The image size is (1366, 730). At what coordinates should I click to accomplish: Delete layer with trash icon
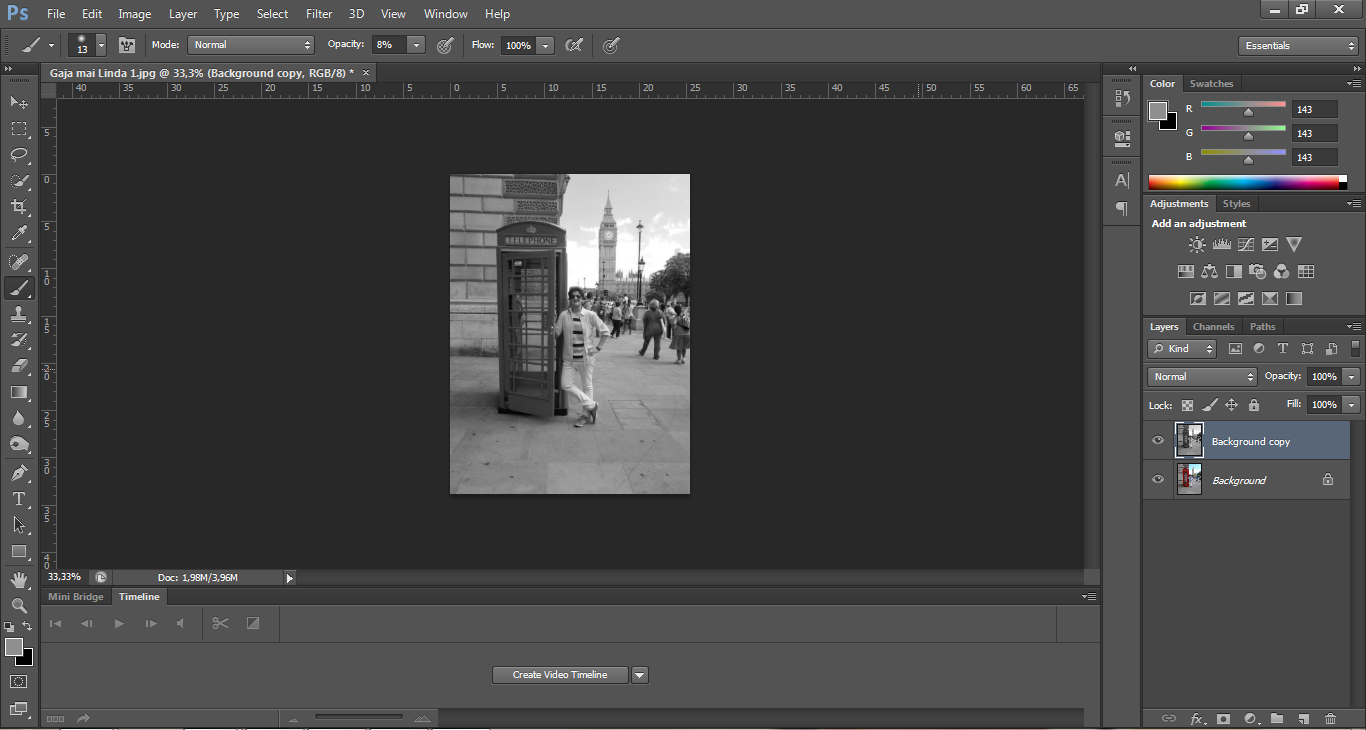click(1330, 718)
